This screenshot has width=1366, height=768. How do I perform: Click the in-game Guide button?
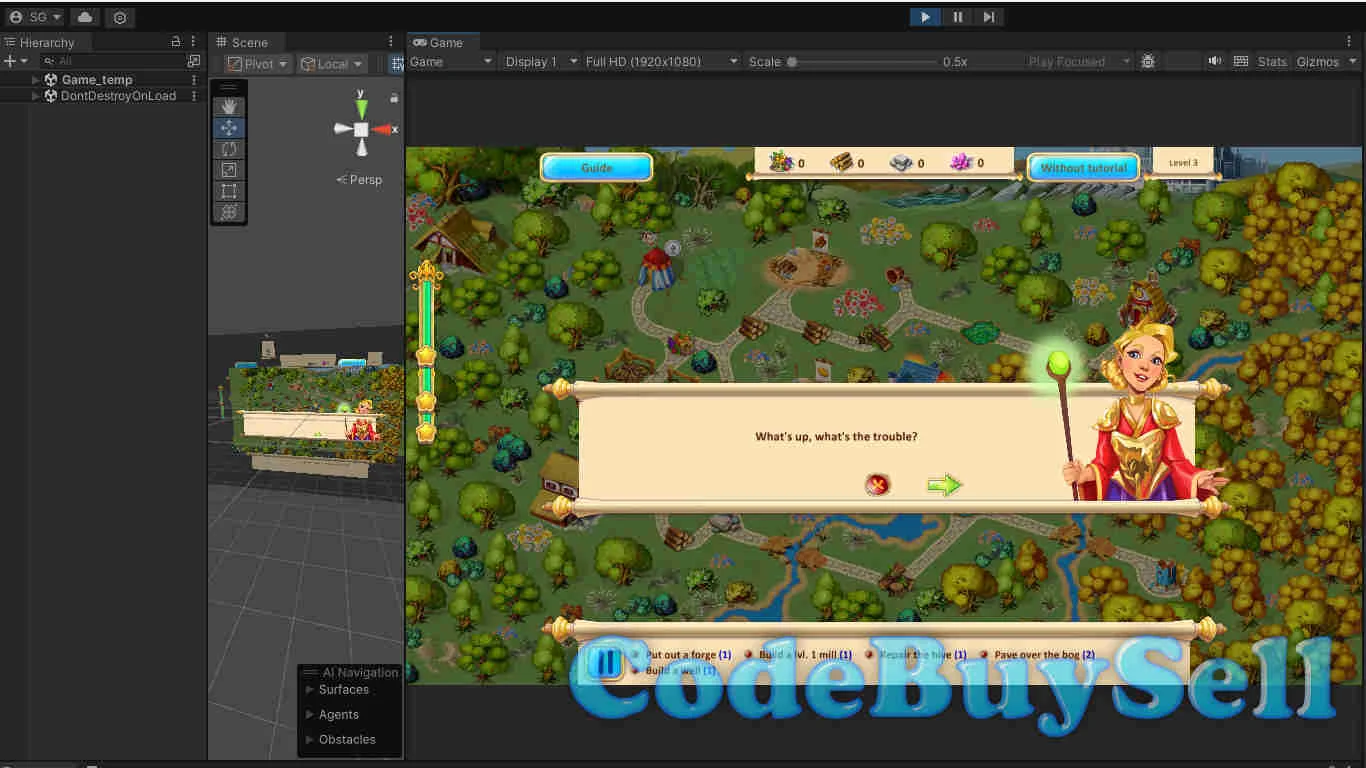tap(597, 167)
